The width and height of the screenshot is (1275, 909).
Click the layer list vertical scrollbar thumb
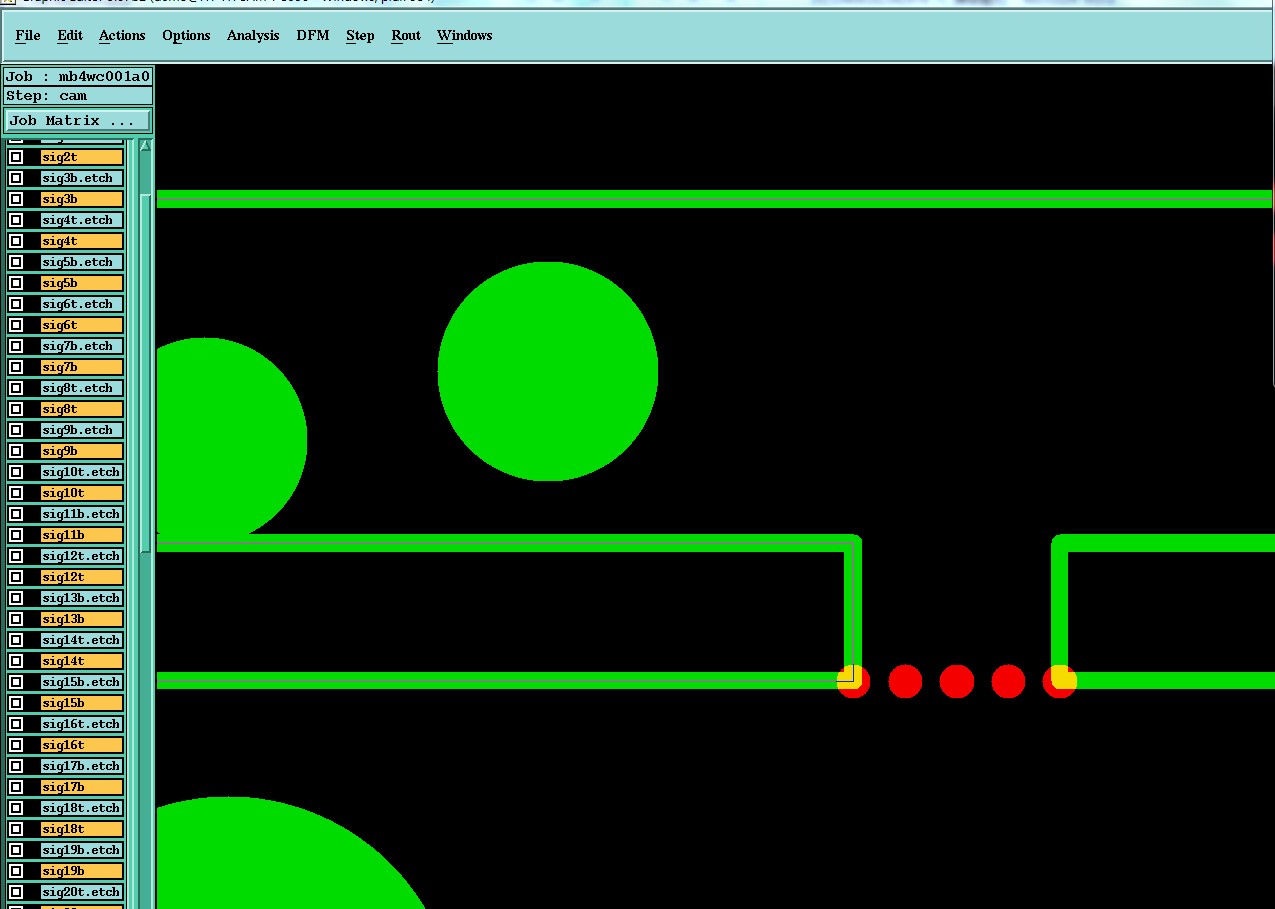(x=145, y=373)
